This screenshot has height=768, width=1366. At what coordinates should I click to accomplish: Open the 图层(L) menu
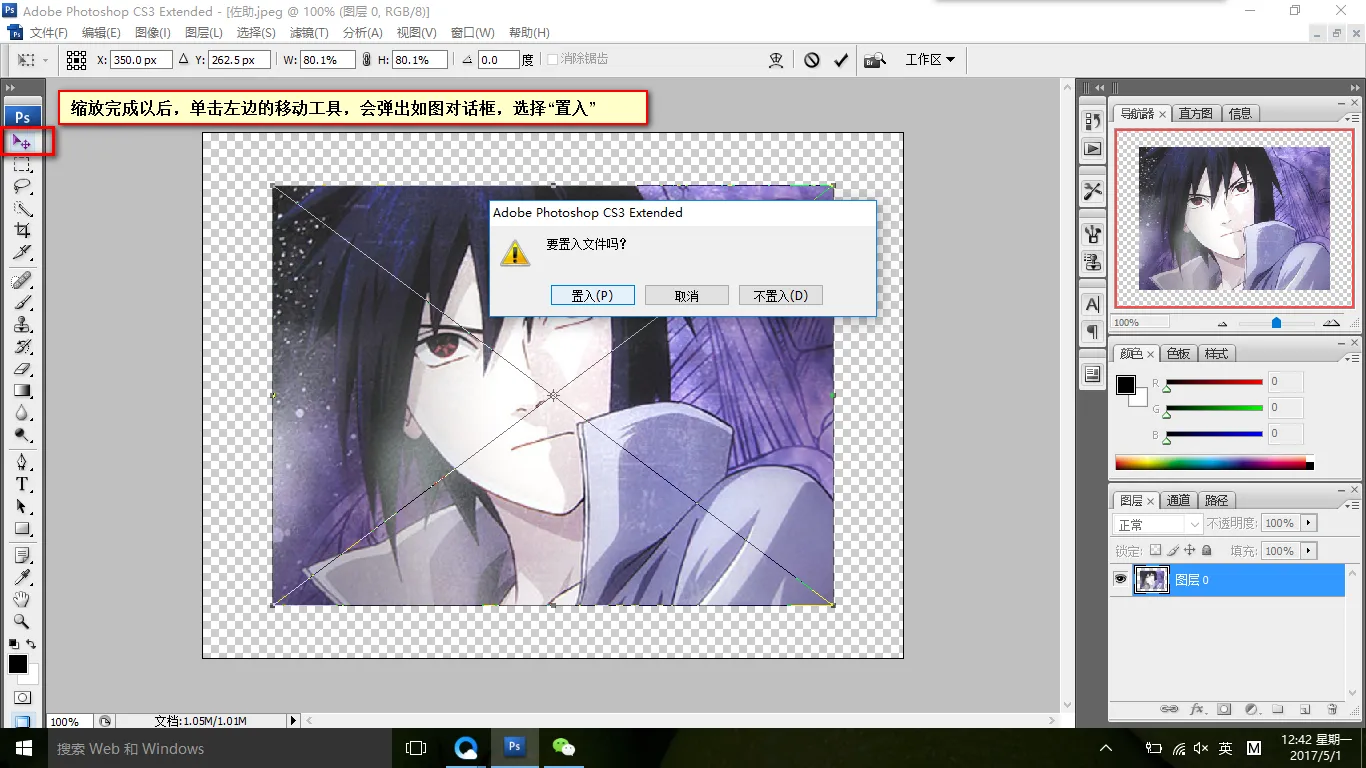pos(204,33)
